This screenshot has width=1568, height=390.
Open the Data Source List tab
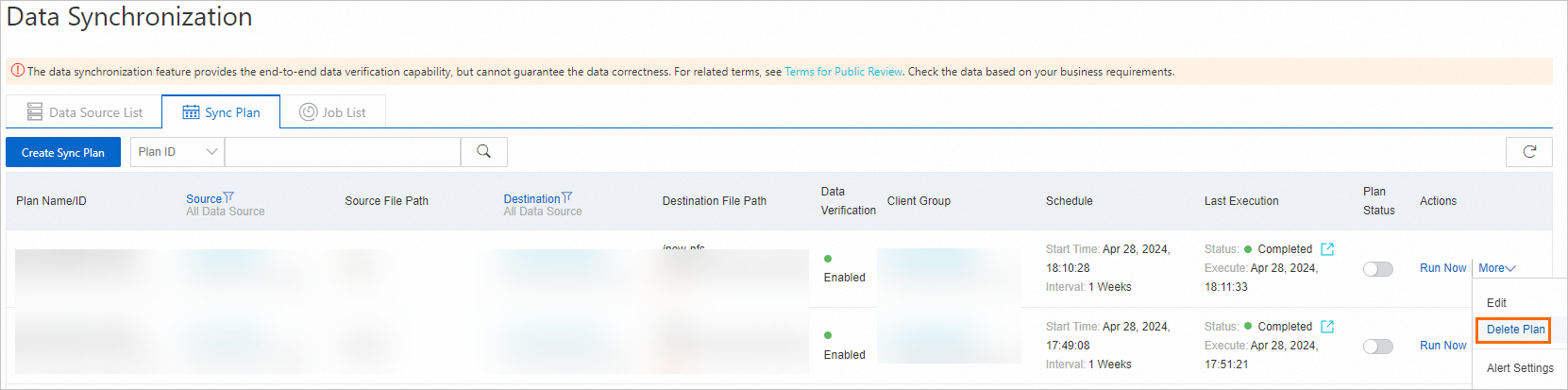point(84,111)
